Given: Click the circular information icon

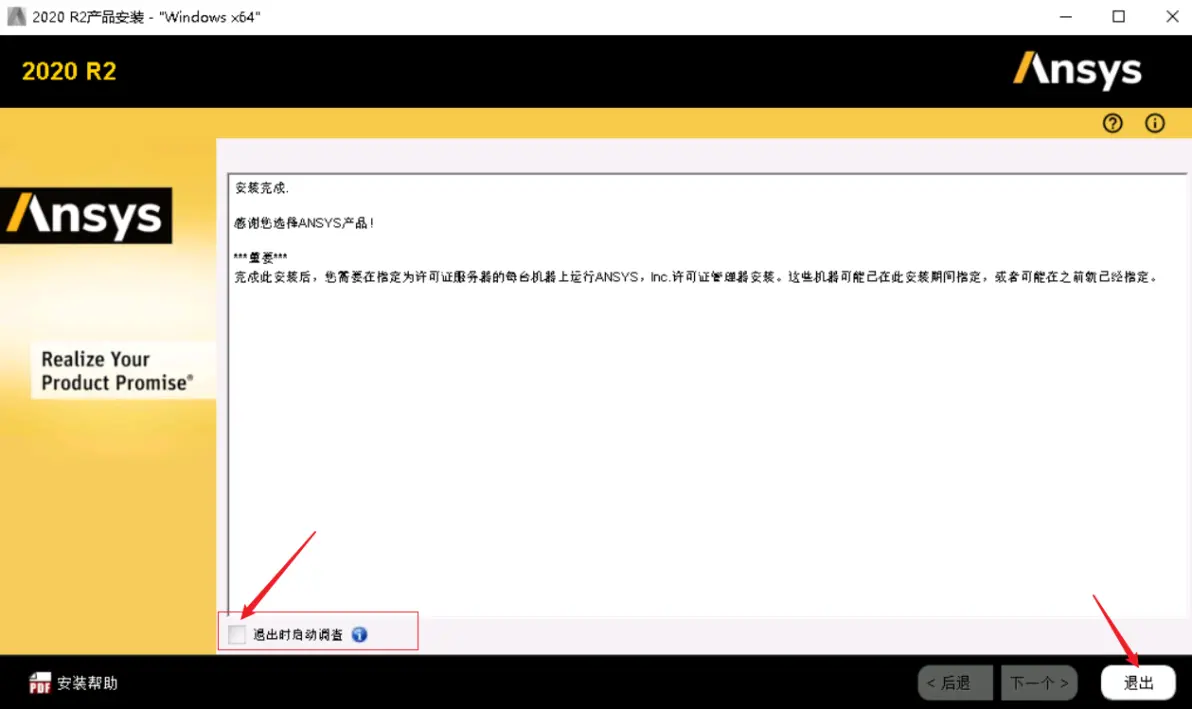Looking at the screenshot, I should click(1154, 122).
